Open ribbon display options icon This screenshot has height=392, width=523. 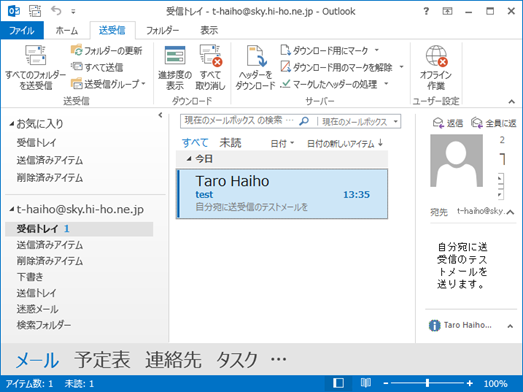(x=447, y=11)
